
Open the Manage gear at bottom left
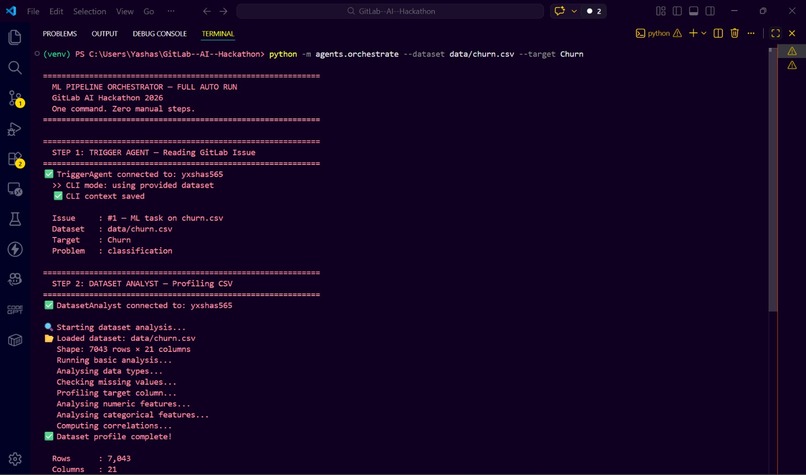(15, 459)
